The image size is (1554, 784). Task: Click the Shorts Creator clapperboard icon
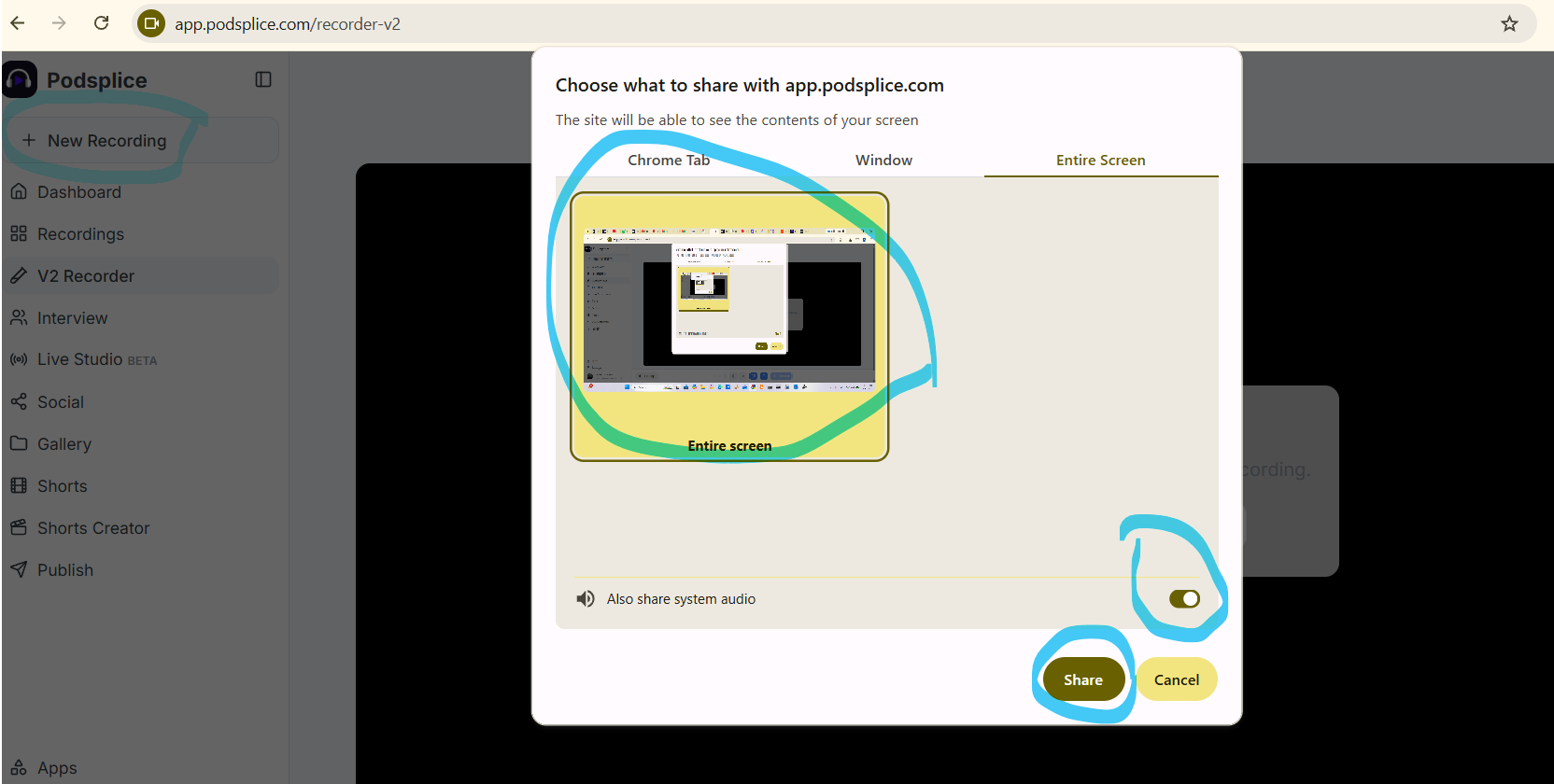[19, 527]
